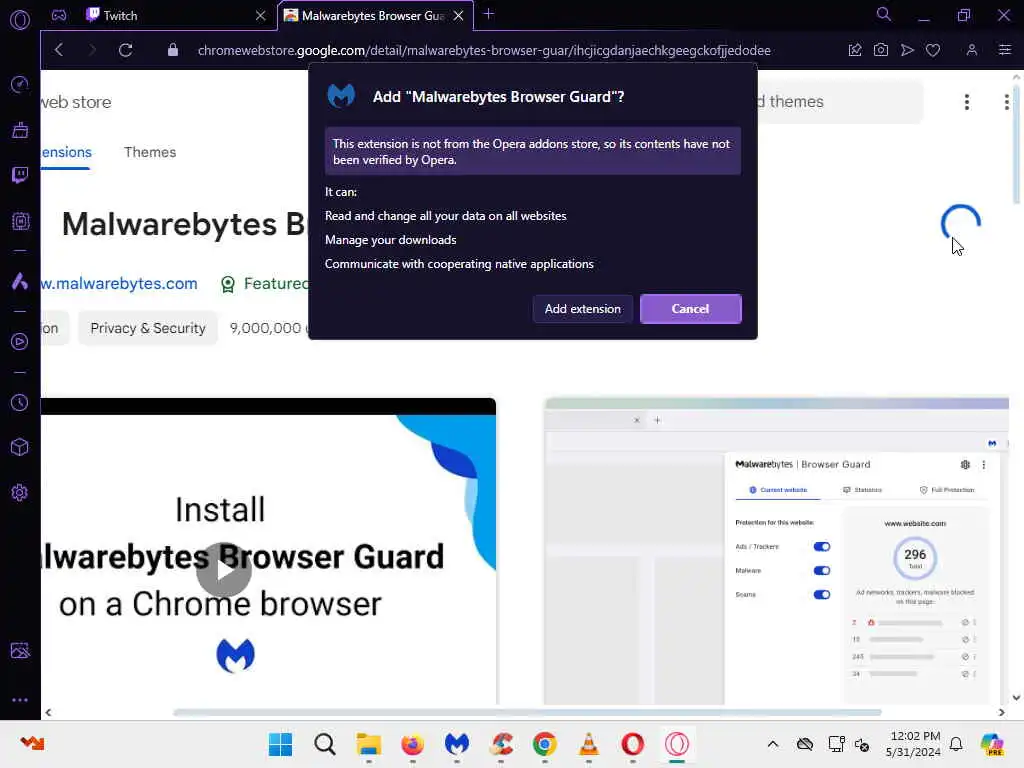Click the Add extension button
1024x768 pixels.
pos(583,309)
